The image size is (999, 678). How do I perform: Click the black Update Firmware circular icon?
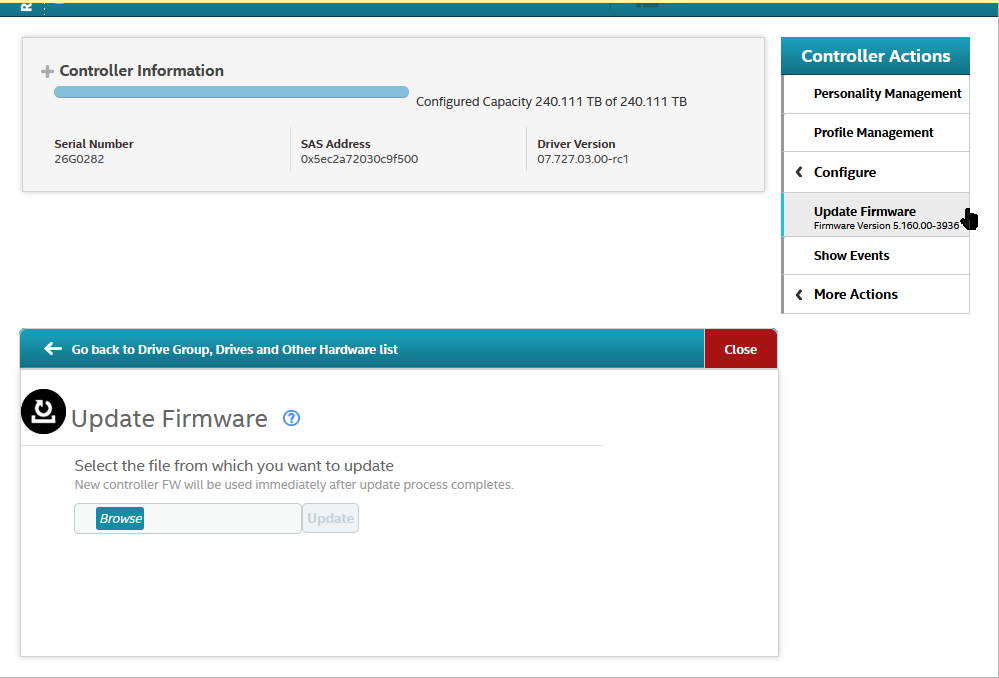coord(43,412)
